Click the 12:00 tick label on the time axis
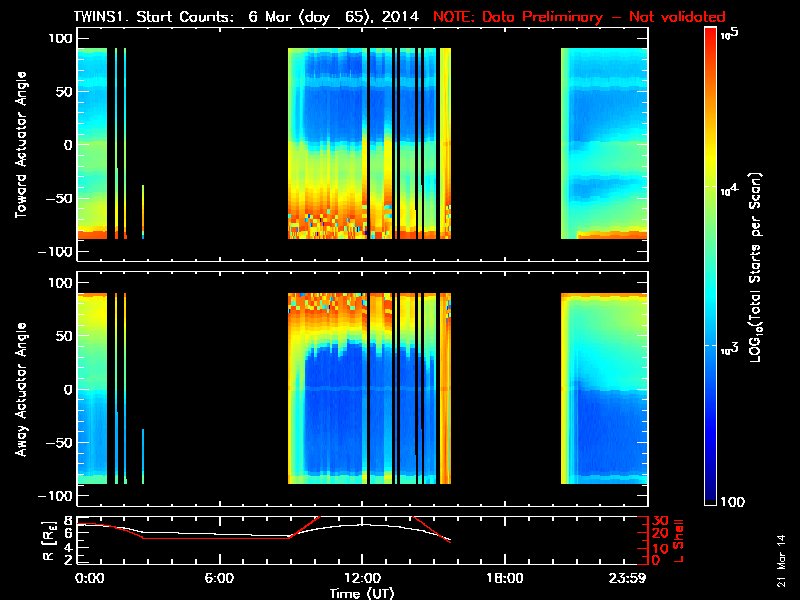Screen dimensions: 800x600 point(362,579)
